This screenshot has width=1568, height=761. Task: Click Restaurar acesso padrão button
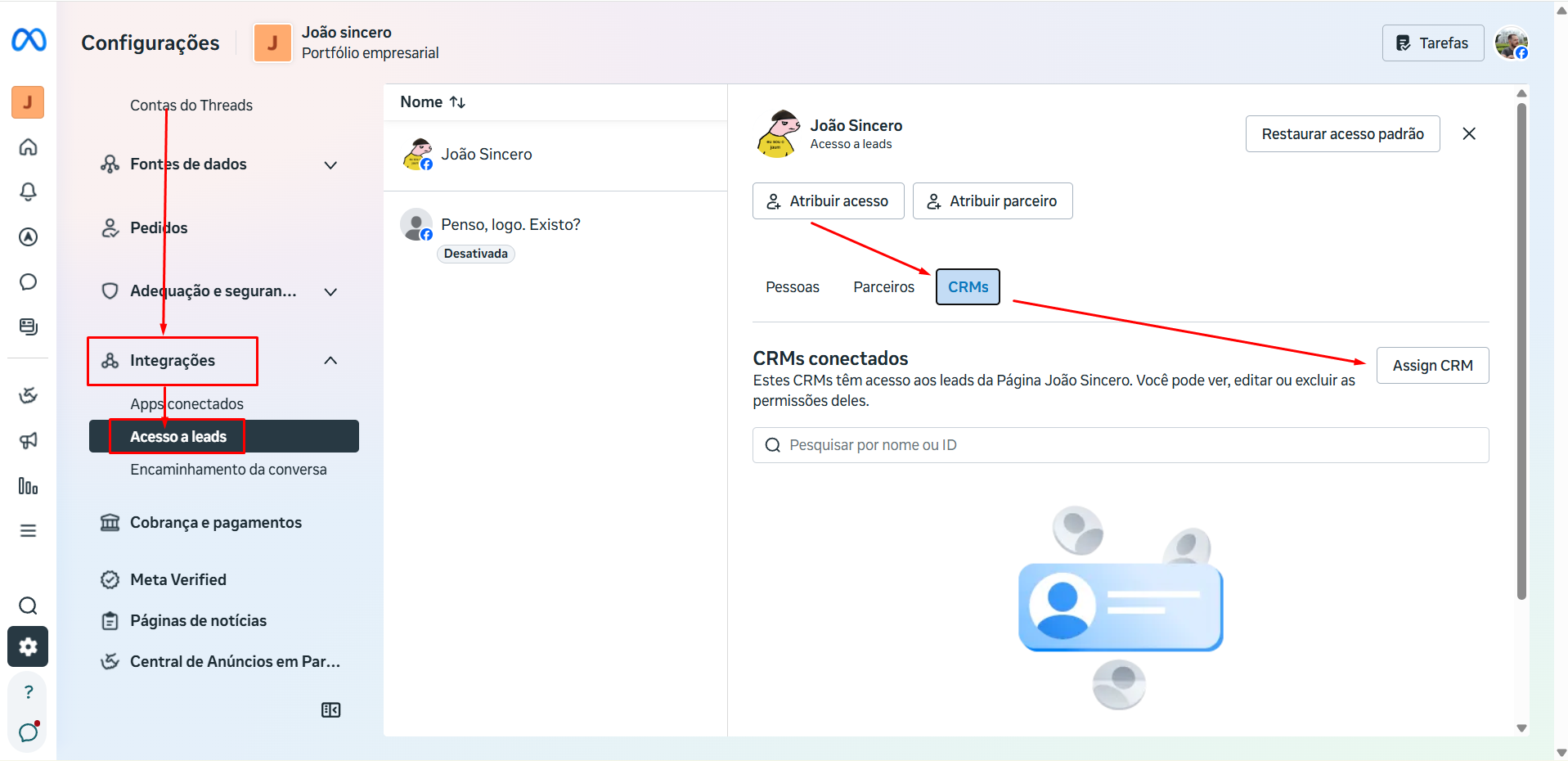[1342, 134]
